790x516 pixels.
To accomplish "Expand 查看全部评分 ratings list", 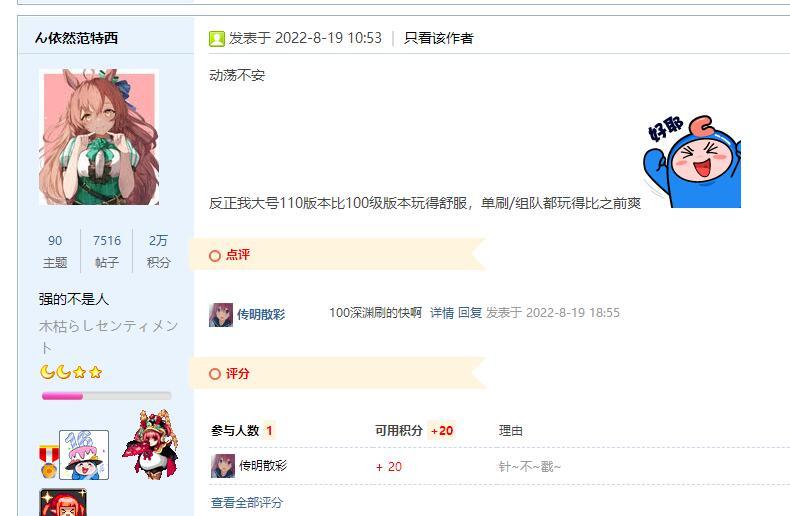I will (247, 502).
